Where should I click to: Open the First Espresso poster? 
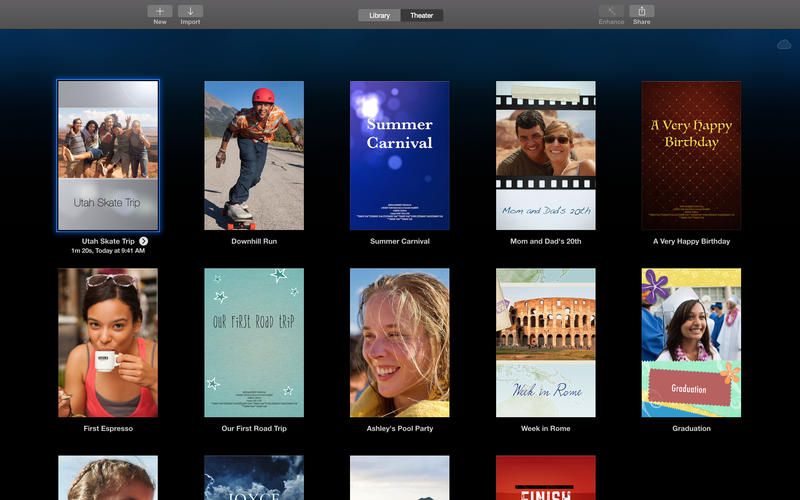pyautogui.click(x=108, y=342)
